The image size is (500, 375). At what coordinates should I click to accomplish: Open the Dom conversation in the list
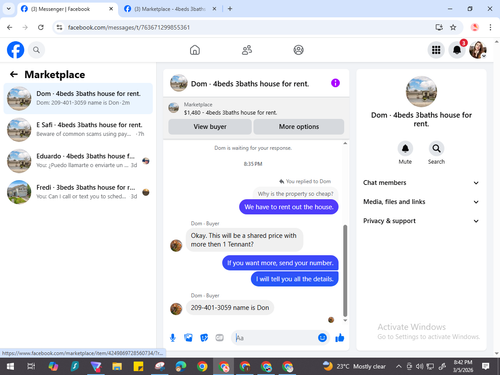(78, 98)
